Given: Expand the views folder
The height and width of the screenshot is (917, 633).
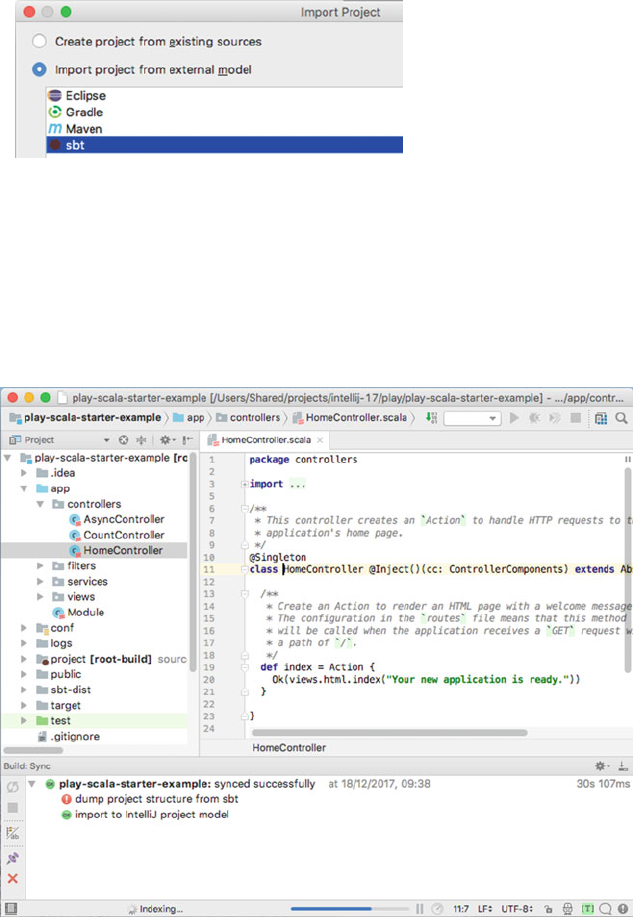Looking at the screenshot, I should pyautogui.click(x=40, y=597).
